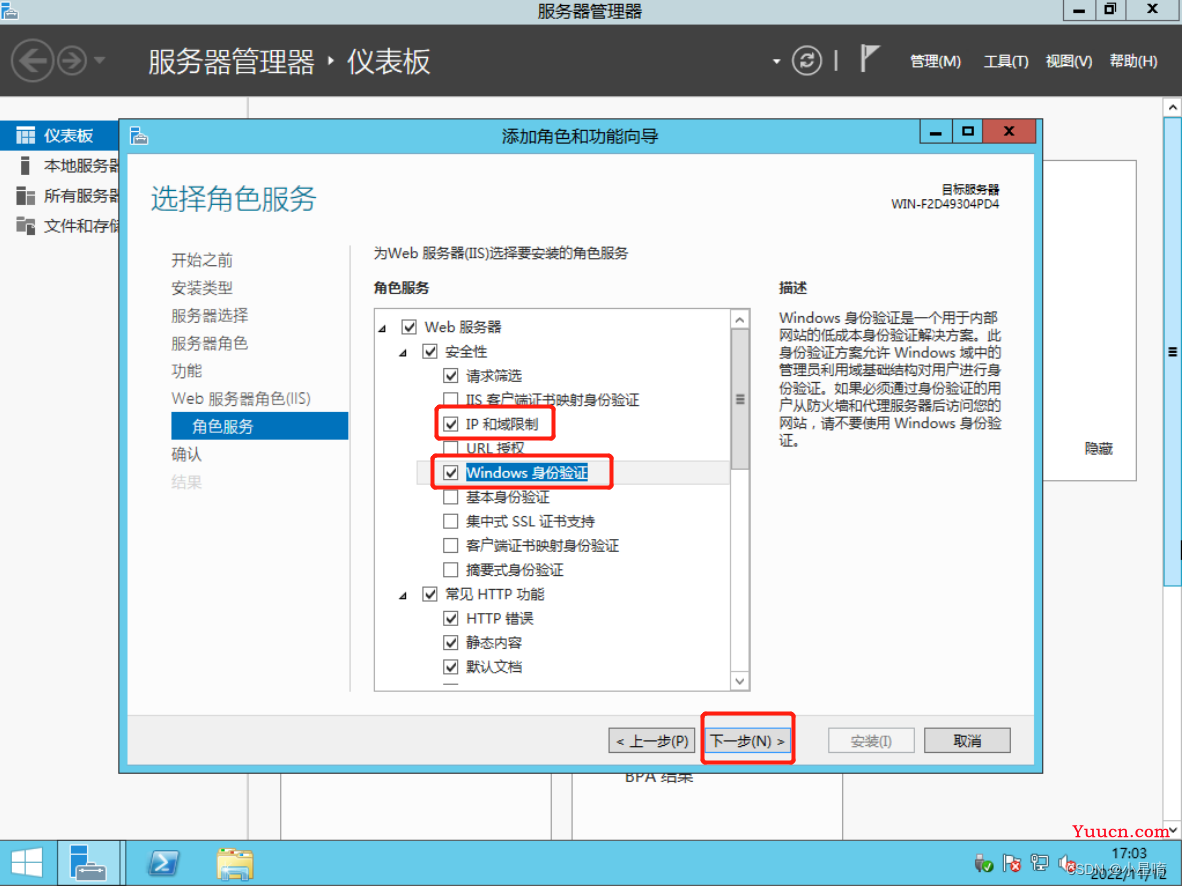
Task: Go to the 服务器角色 wizard step
Action: tap(210, 343)
